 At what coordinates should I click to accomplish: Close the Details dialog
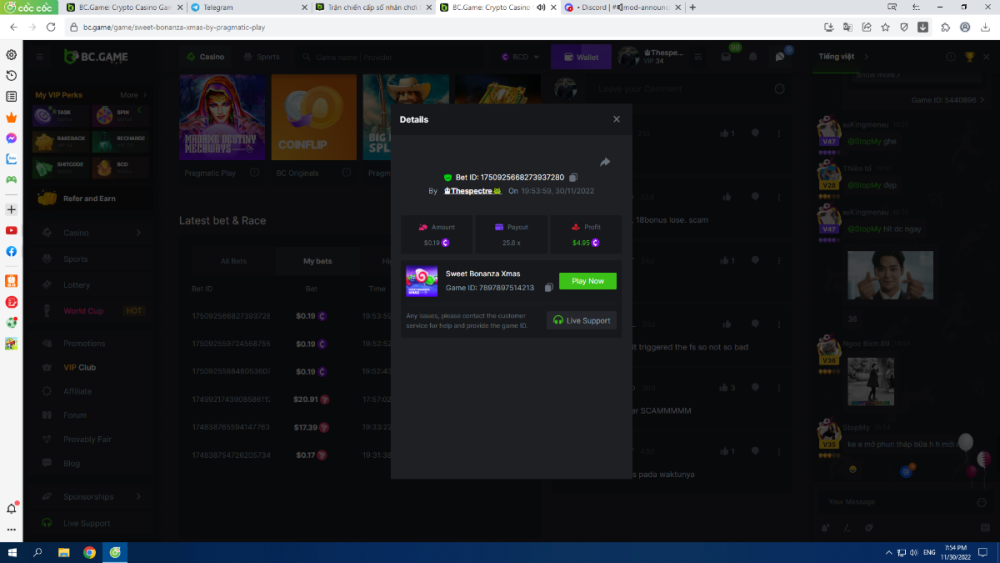click(616, 119)
